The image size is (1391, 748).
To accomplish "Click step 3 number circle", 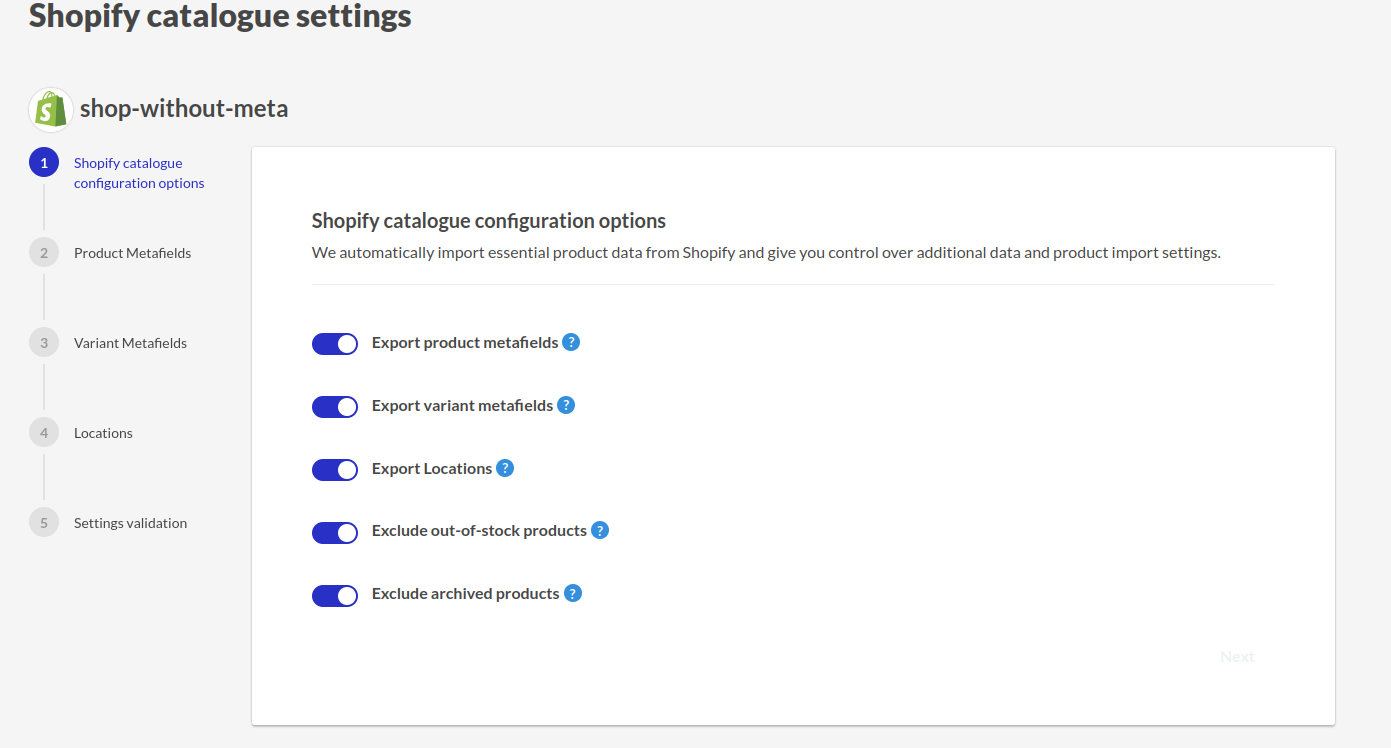I will click(44, 342).
